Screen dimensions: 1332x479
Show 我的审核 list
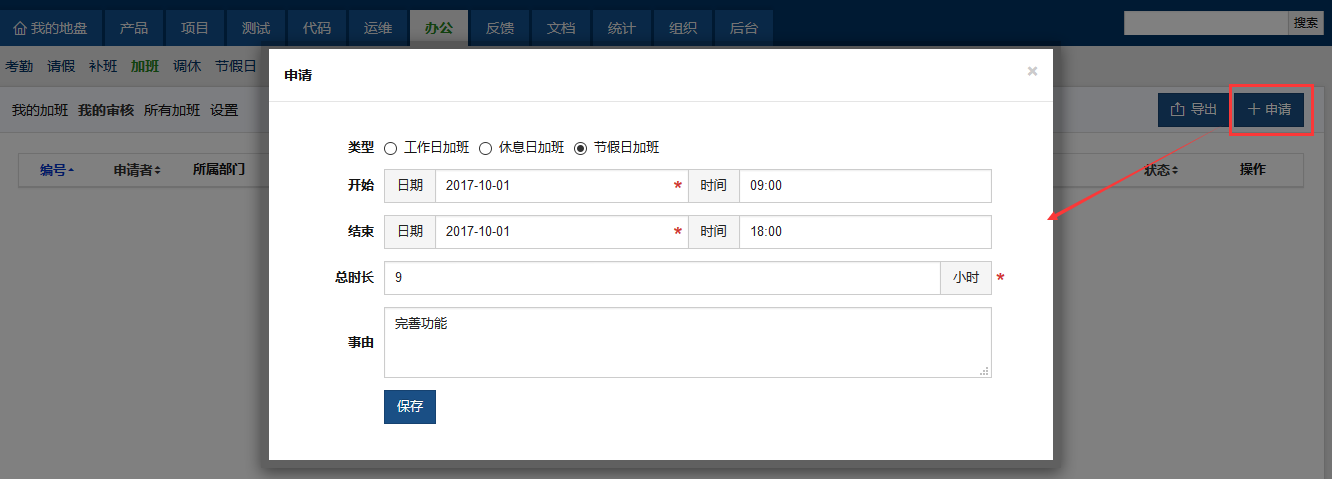click(106, 110)
